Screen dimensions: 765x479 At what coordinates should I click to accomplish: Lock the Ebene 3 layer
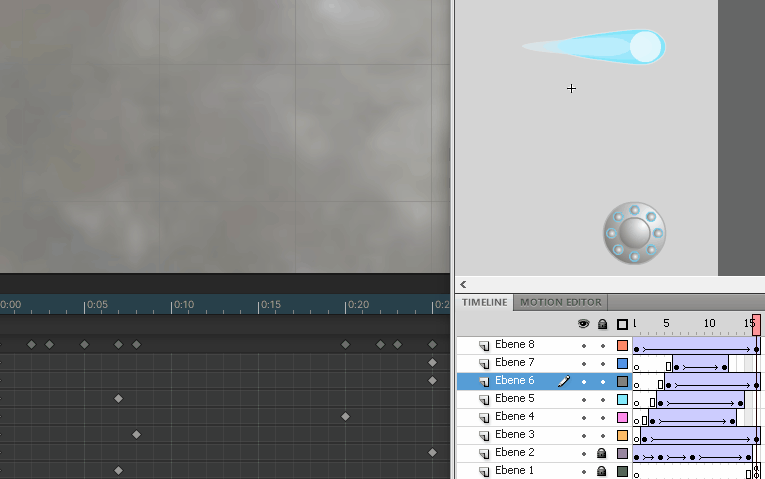click(x=603, y=436)
